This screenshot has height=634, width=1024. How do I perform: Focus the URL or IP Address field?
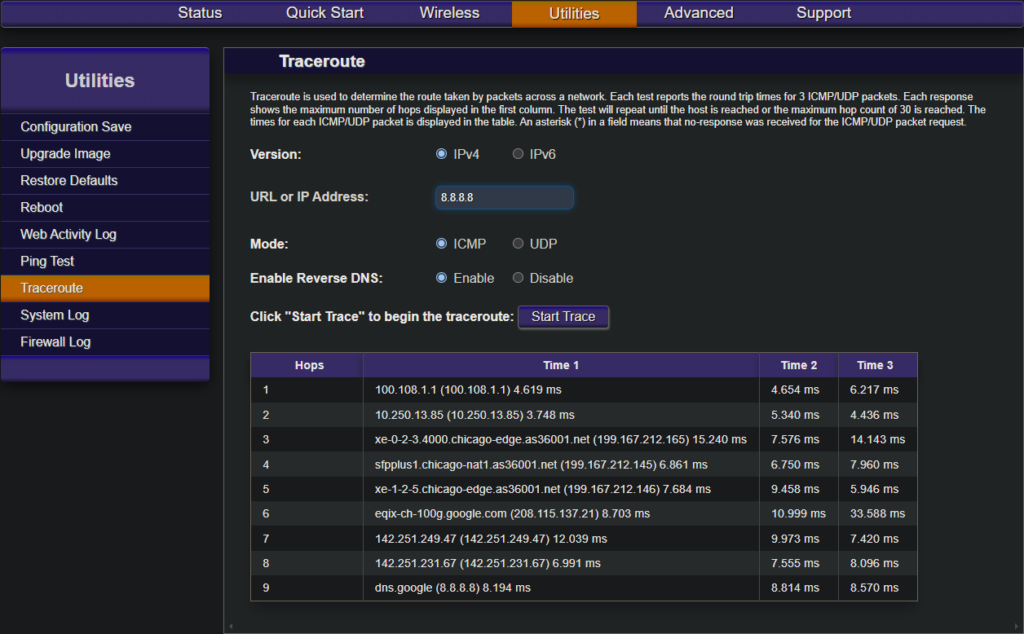504,198
